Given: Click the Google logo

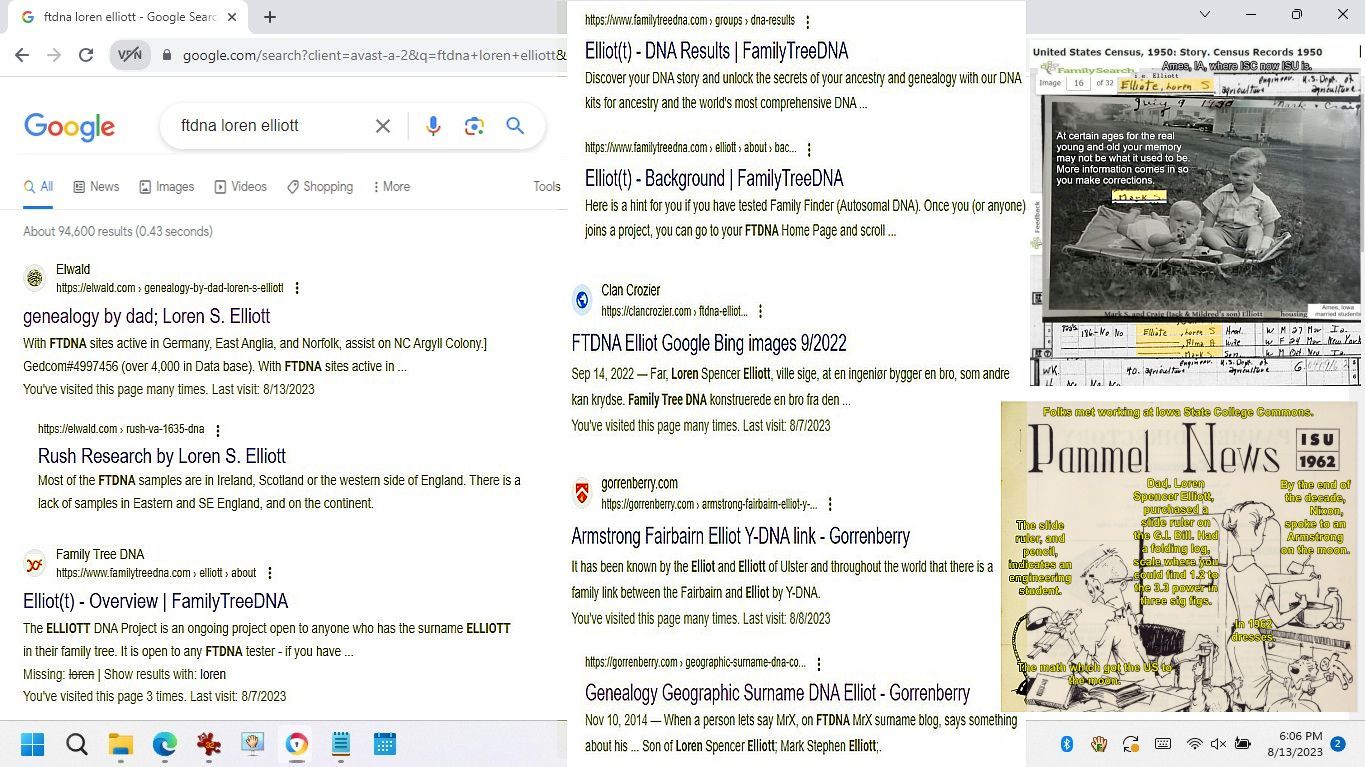Looking at the screenshot, I should [x=69, y=127].
